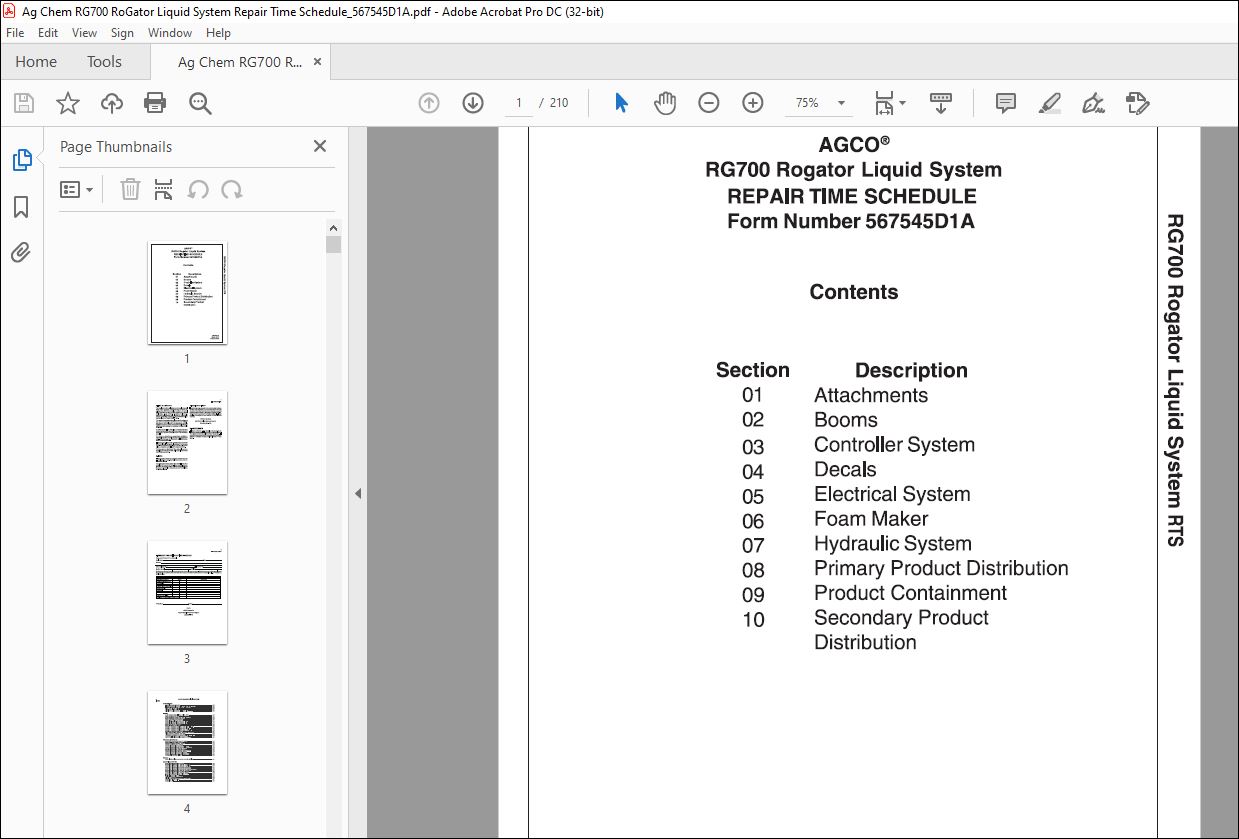Zoom out with minus icon
The height and width of the screenshot is (839, 1239).
point(709,103)
